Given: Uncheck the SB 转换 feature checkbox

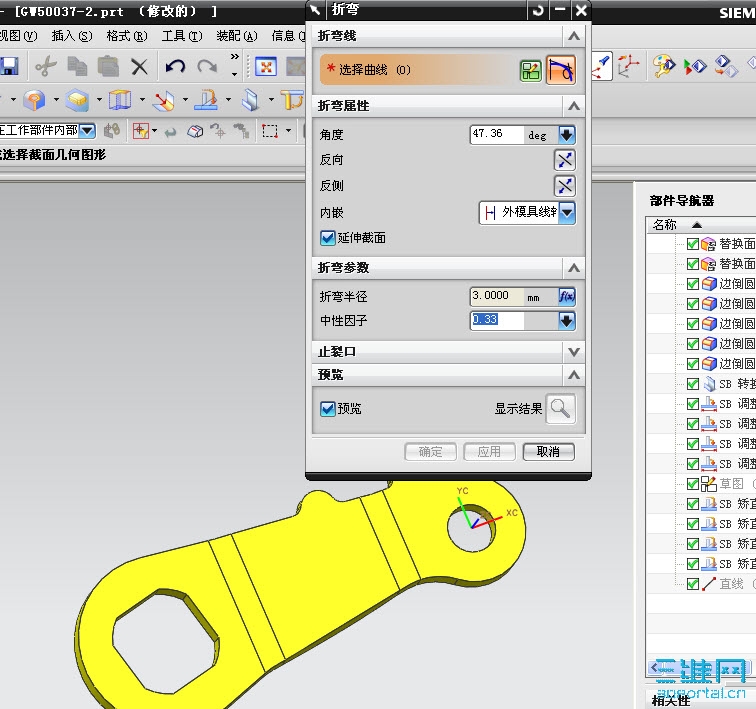Looking at the screenshot, I should point(693,384).
